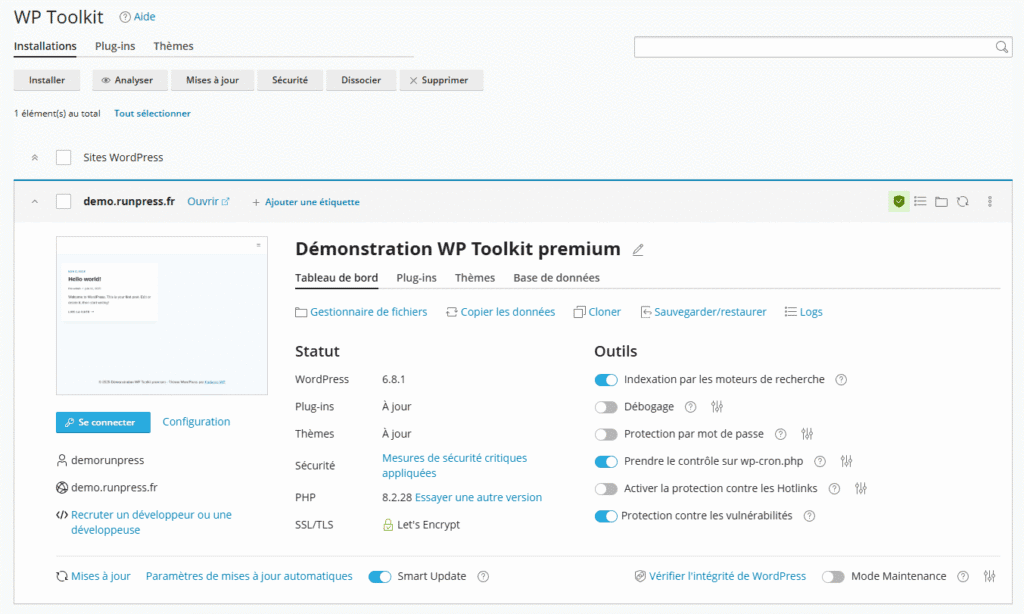Click Essayer une autre version link

coord(478,497)
